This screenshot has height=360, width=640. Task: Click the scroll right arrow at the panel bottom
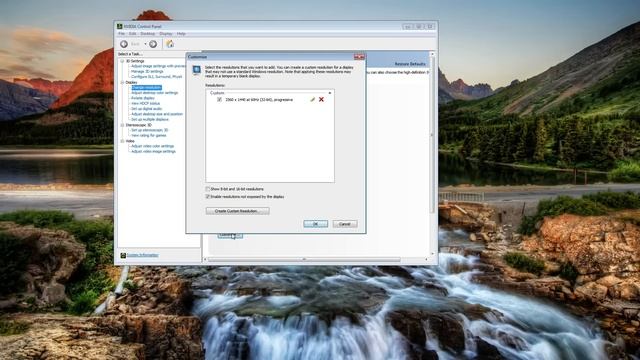427,259
